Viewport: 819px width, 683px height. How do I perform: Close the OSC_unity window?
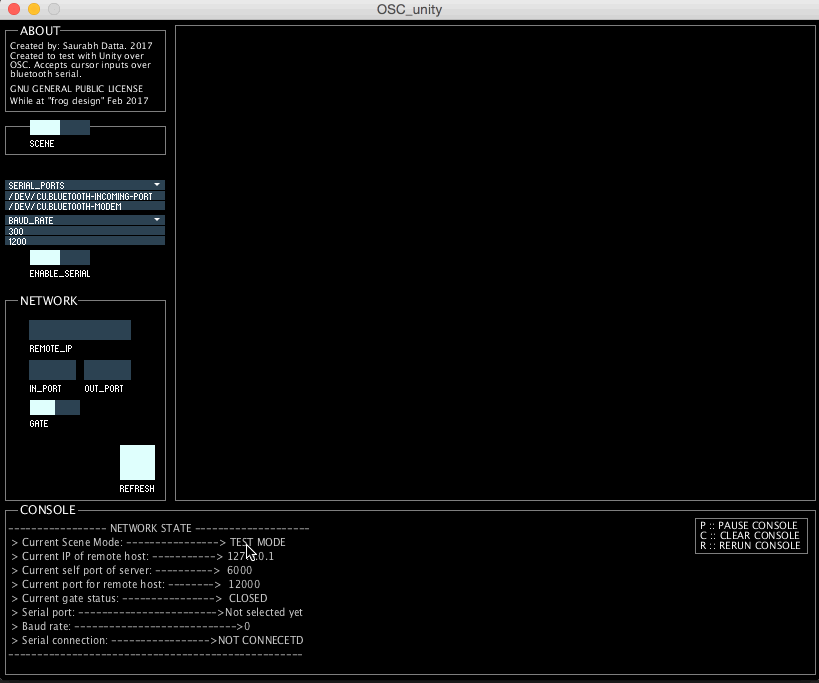click(x=13, y=9)
